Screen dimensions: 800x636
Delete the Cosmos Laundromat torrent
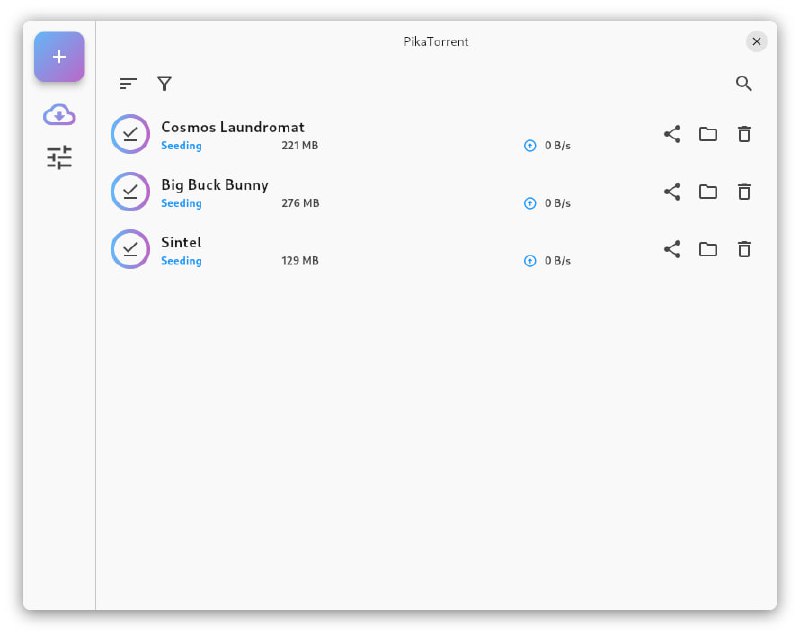tap(744, 134)
